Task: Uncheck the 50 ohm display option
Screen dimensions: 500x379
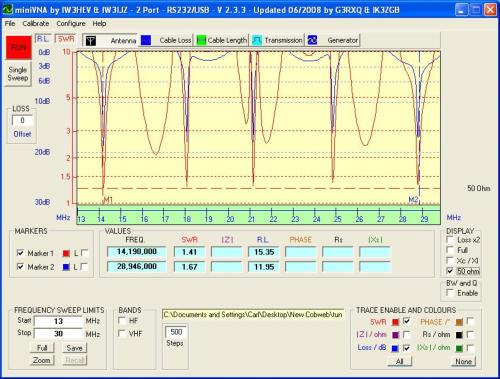Action: (x=450, y=271)
